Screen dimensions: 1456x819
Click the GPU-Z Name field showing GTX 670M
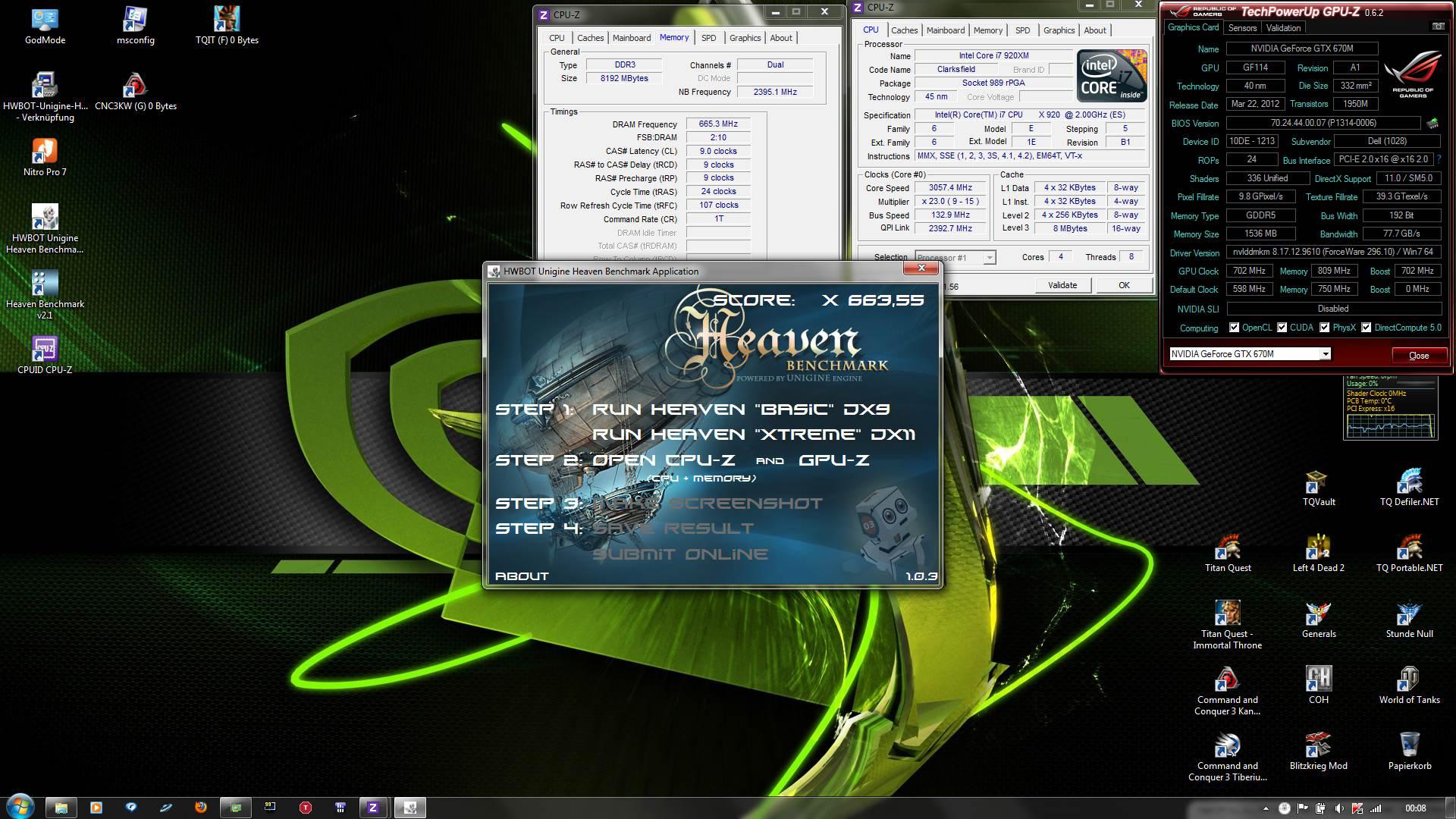[1301, 49]
